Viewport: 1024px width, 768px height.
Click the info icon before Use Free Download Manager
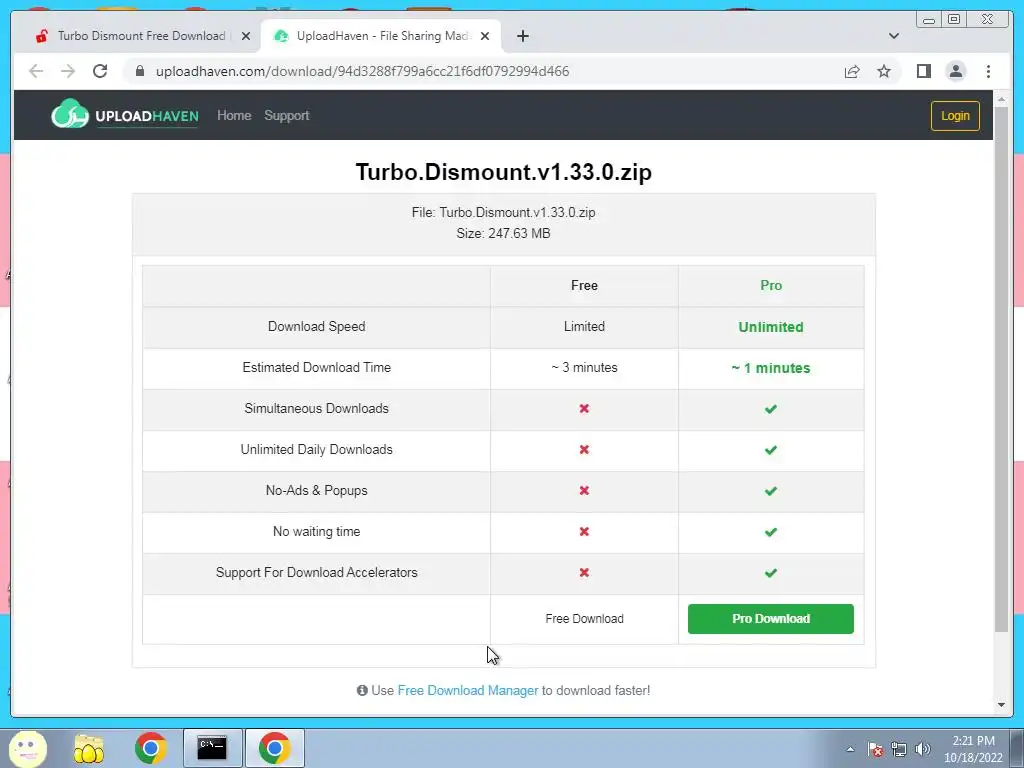[362, 690]
